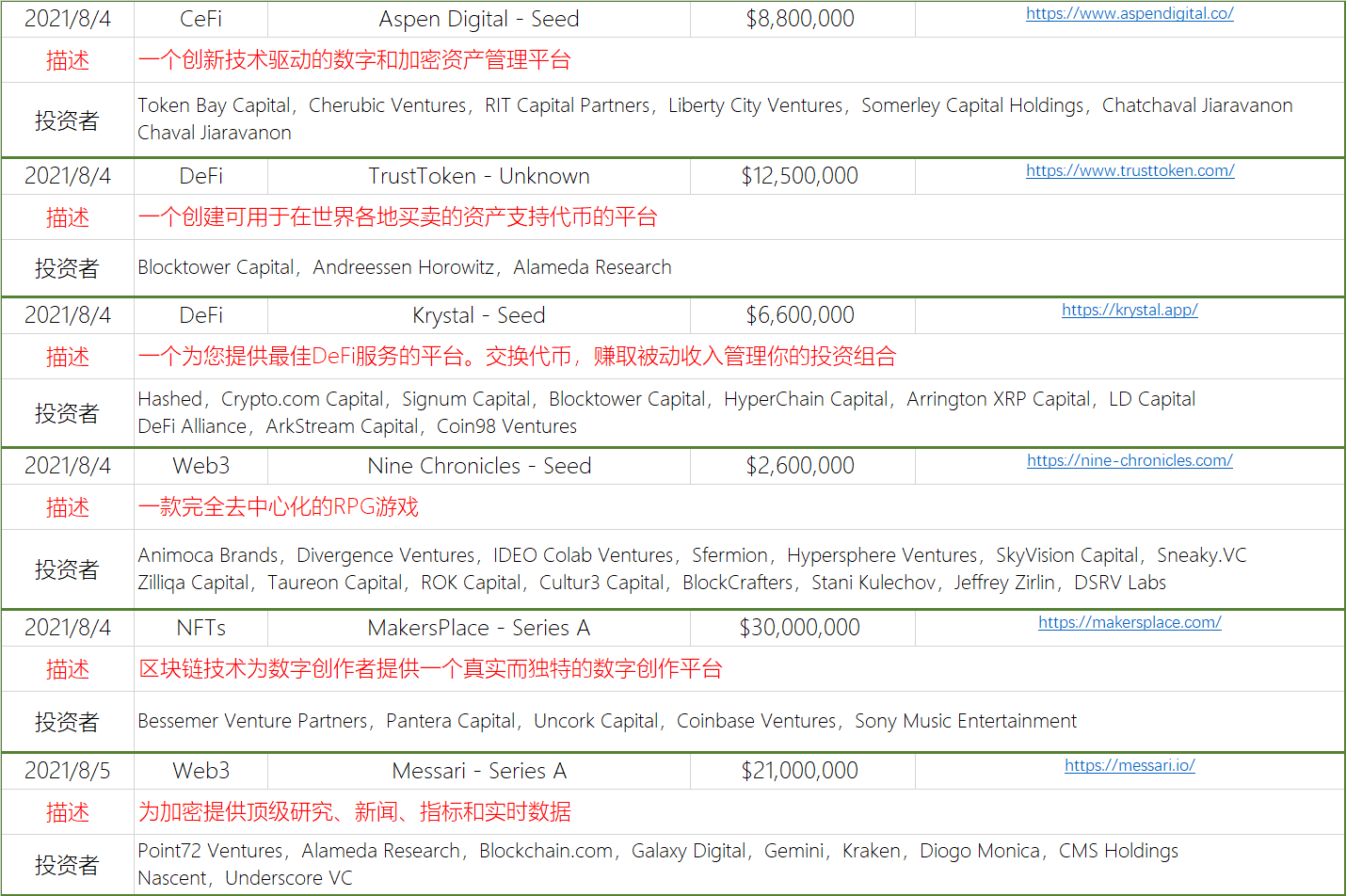Select the Animoca Brands investors cell

[x=739, y=568]
